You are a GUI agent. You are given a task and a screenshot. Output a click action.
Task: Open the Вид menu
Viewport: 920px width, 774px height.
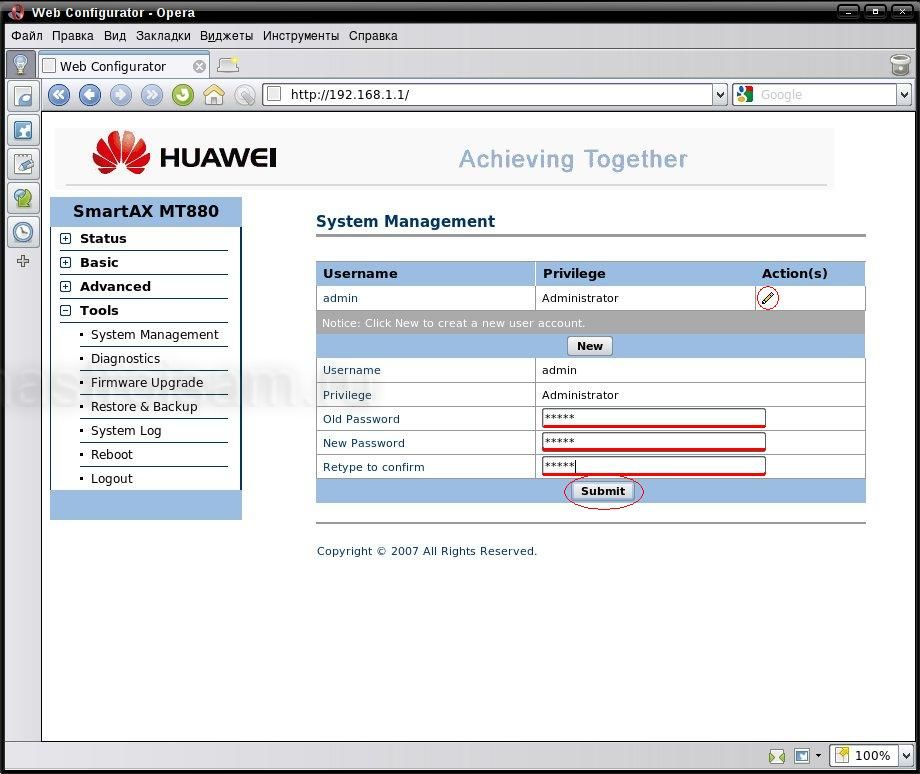point(115,36)
